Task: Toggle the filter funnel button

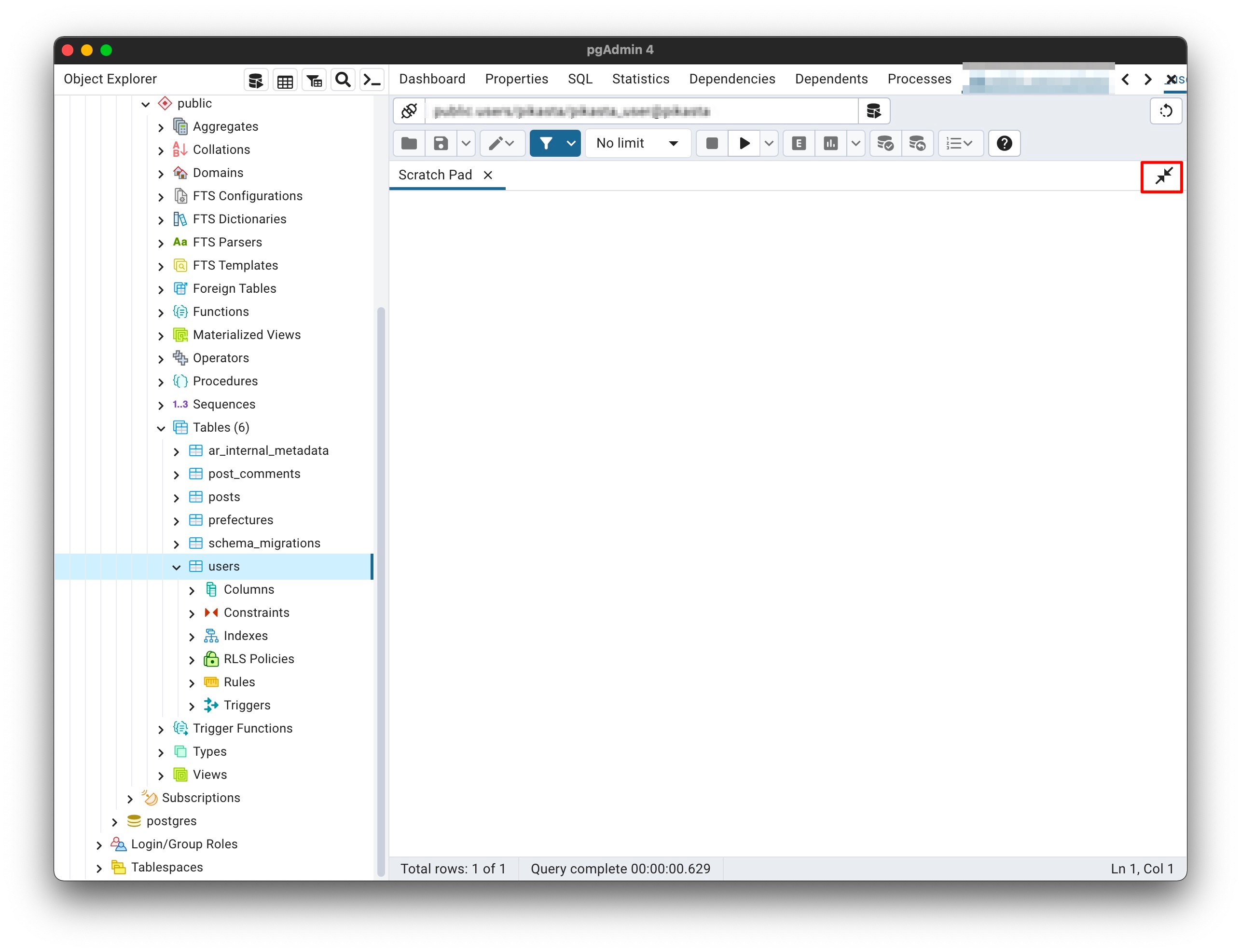Action: click(545, 143)
